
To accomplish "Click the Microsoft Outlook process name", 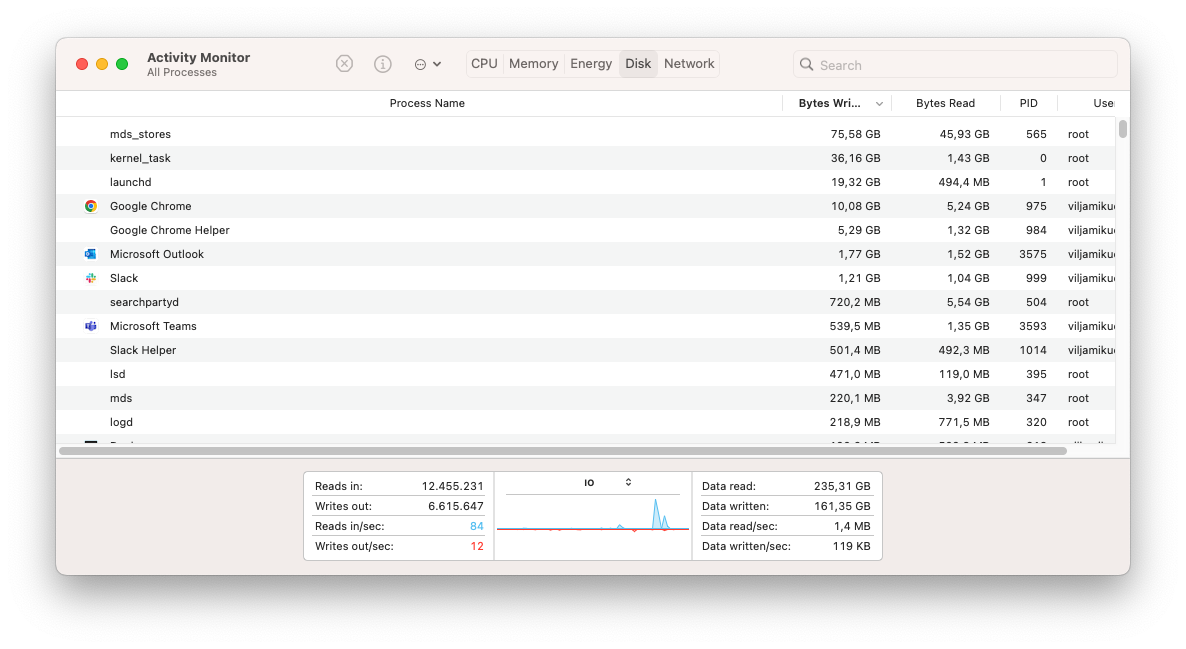I will click(157, 254).
